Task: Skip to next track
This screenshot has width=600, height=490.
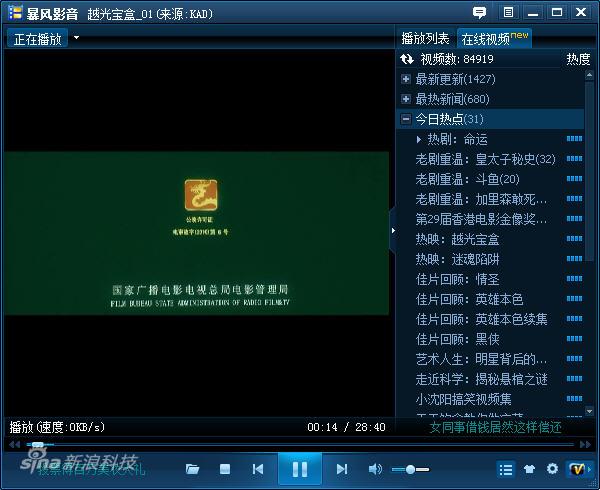Action: [342, 469]
